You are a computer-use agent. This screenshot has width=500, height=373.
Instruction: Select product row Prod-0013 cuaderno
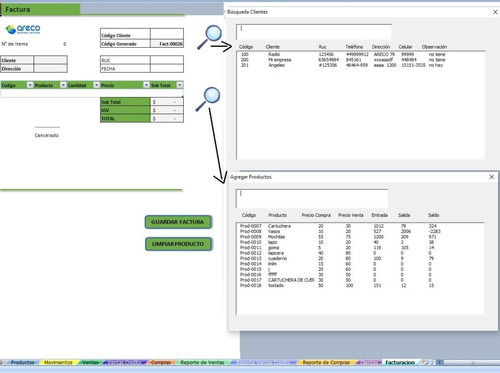(360, 258)
